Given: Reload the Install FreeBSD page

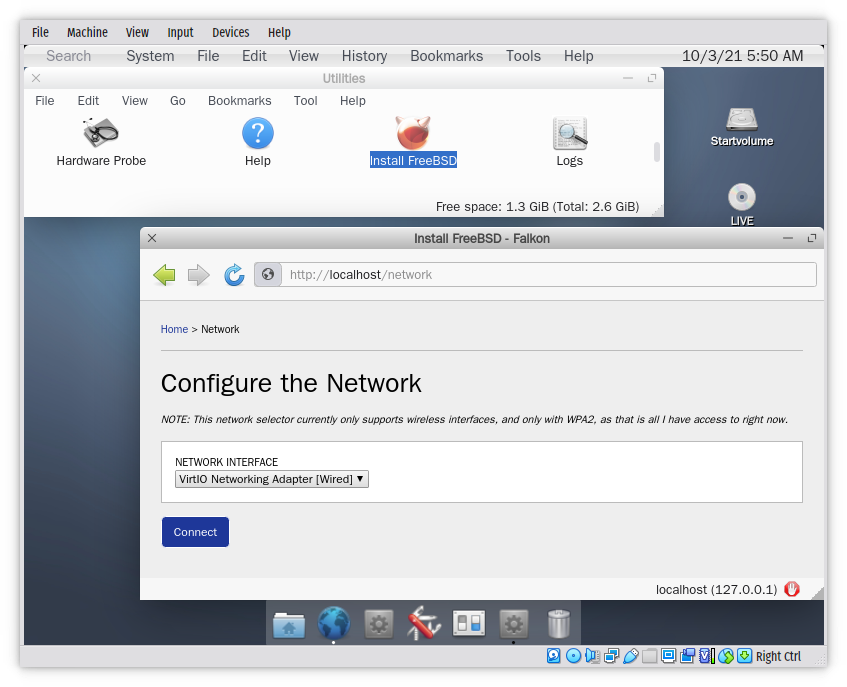Looking at the screenshot, I should 234,275.
